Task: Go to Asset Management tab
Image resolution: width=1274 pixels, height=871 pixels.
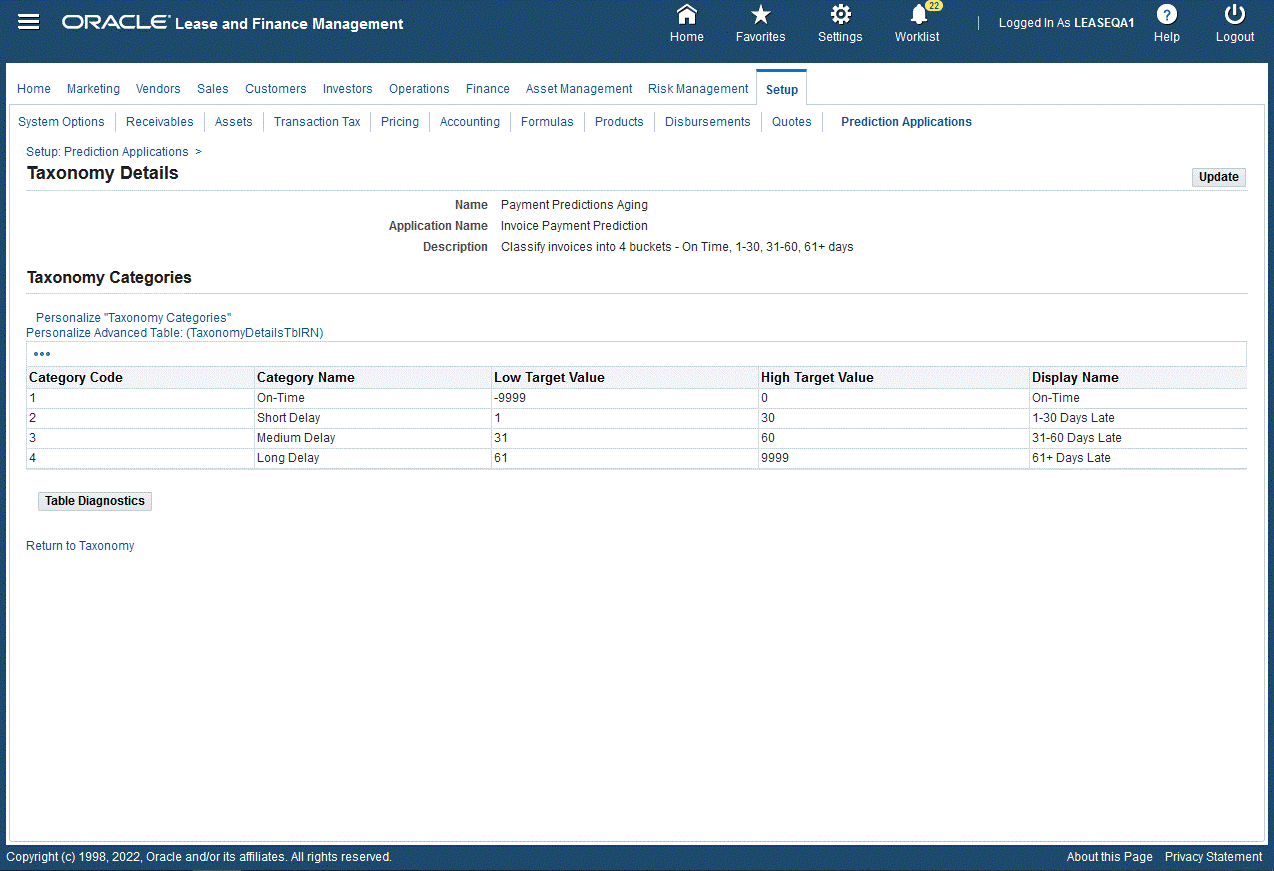Action: pos(579,89)
